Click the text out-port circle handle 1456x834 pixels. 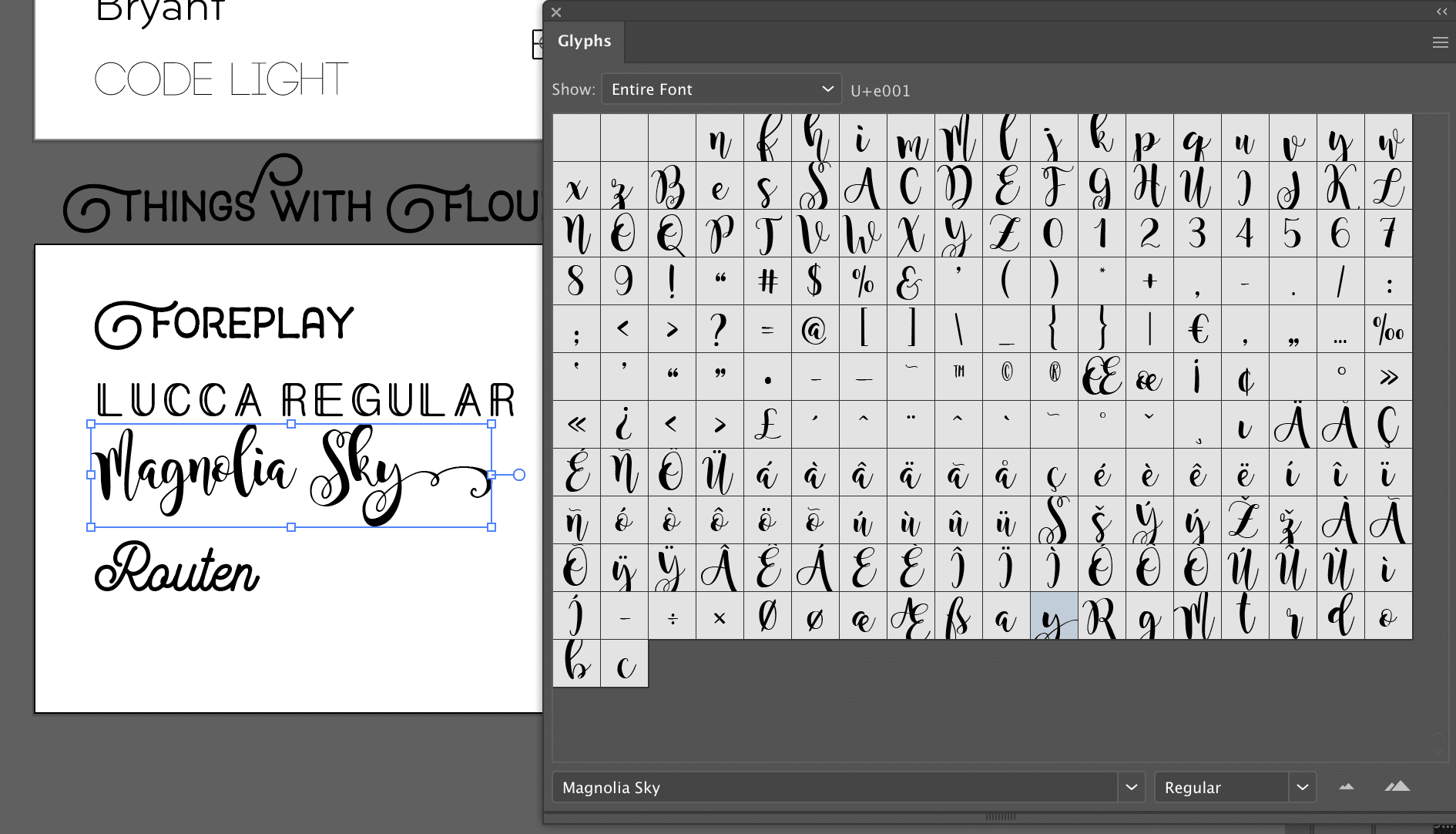pos(519,475)
